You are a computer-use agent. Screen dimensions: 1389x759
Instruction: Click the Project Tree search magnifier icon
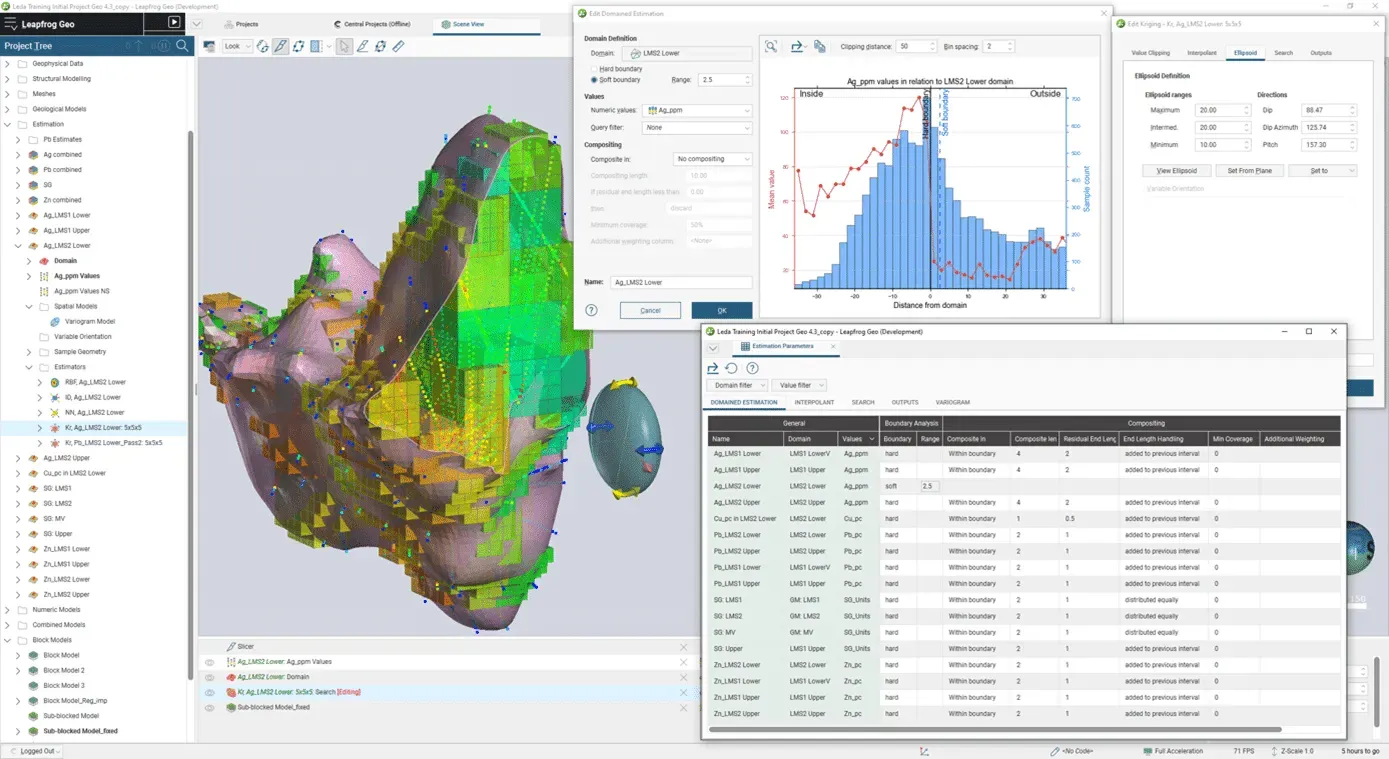click(x=182, y=46)
